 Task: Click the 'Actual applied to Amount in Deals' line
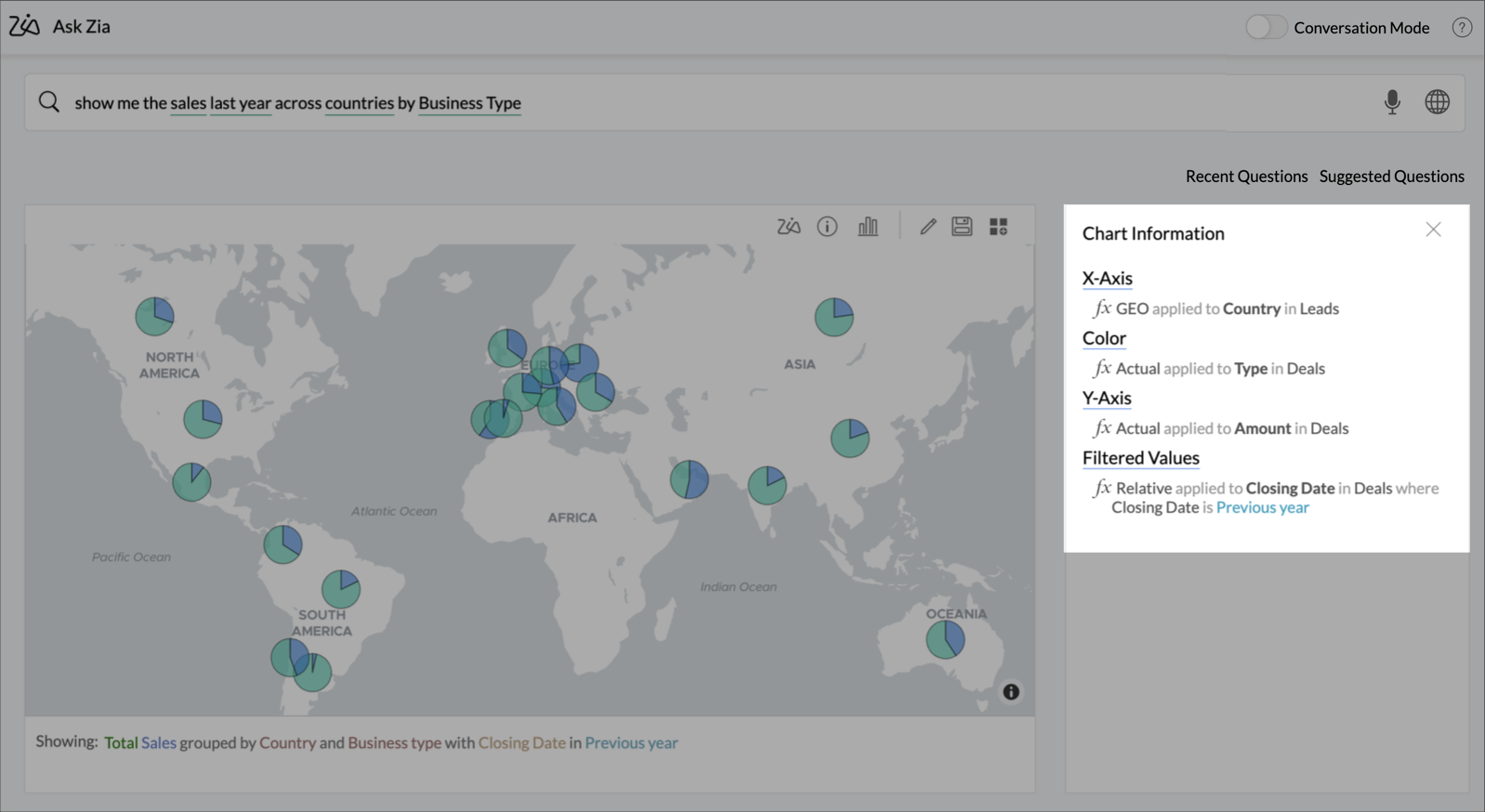click(x=1221, y=428)
